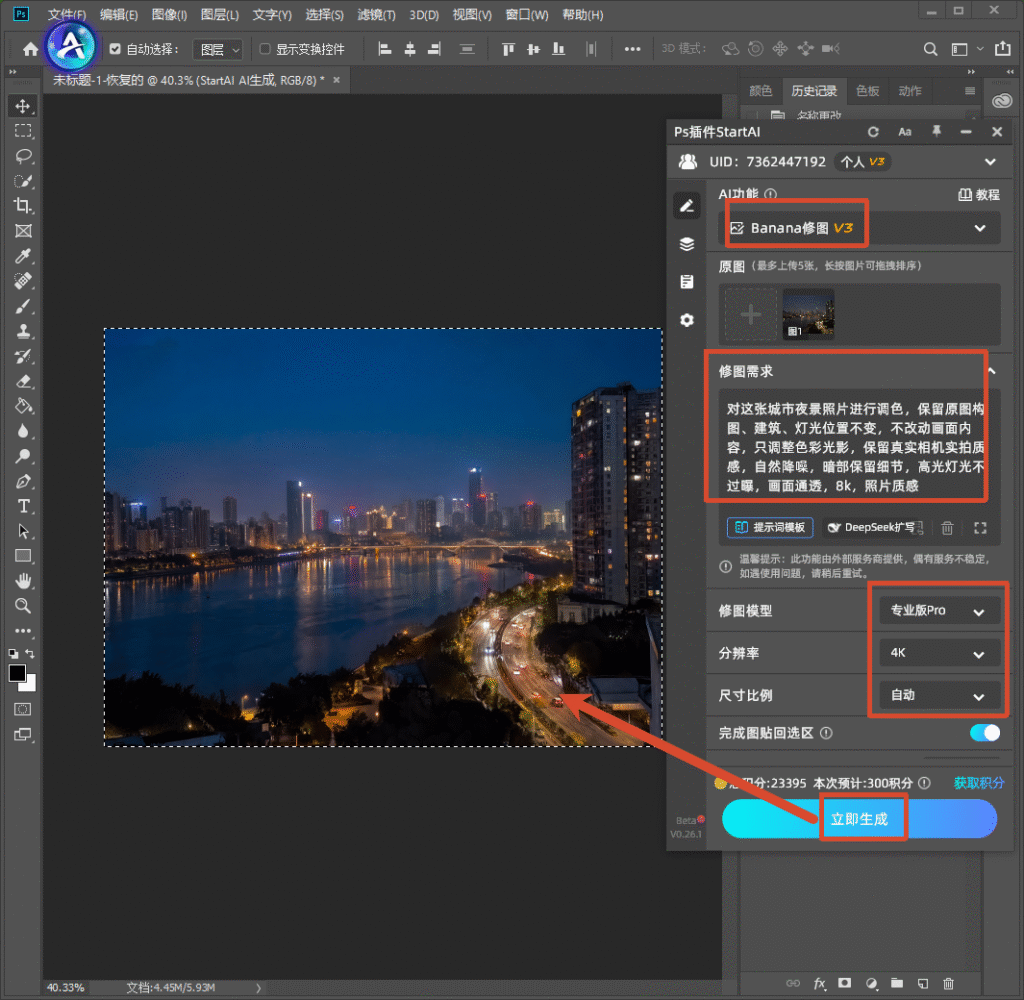1024x1000 pixels.
Task: Switch to the 动作 tab
Action: 910,91
